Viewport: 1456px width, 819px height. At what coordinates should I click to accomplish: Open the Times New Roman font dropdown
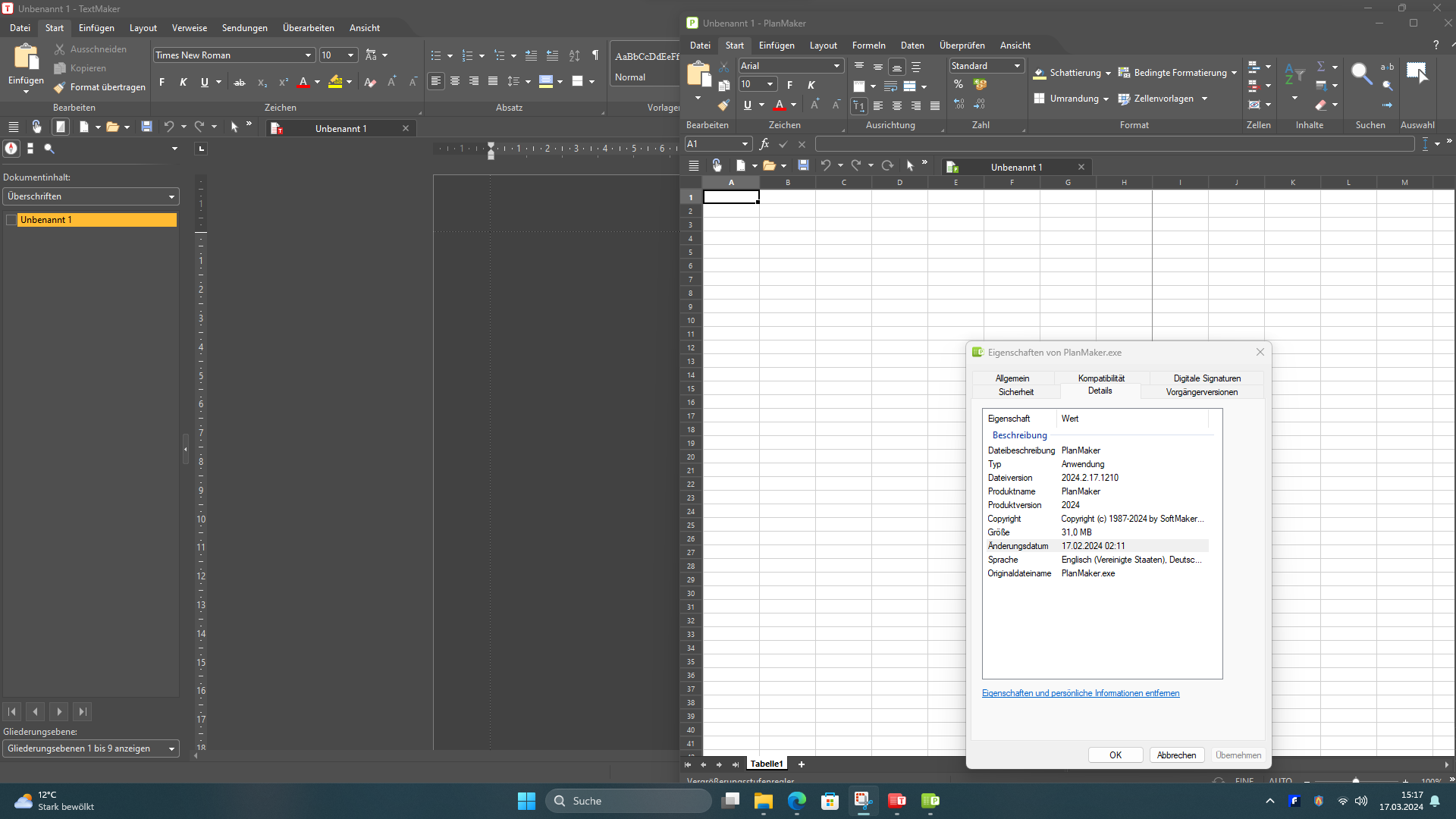pyautogui.click(x=308, y=55)
